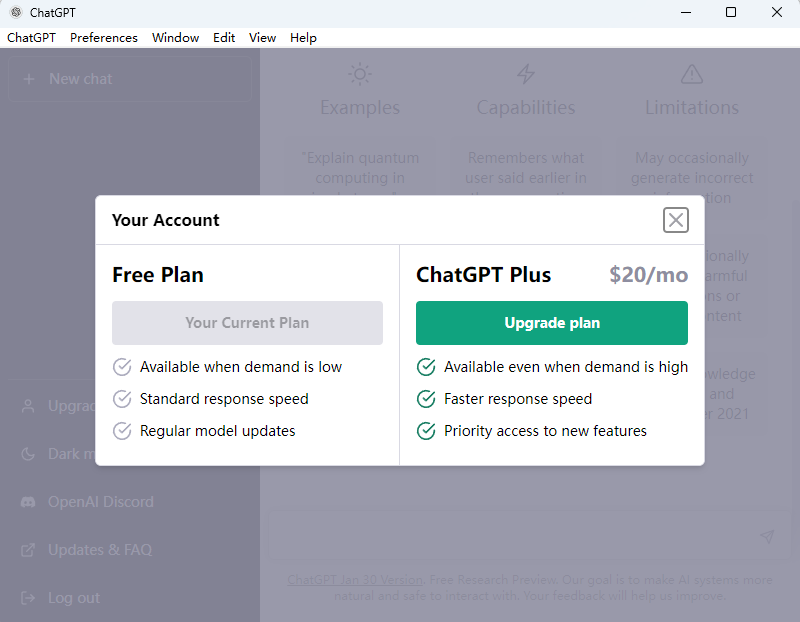The width and height of the screenshot is (800, 622).
Task: Click checkmark icon next to Standard response speed
Action: 122,399
